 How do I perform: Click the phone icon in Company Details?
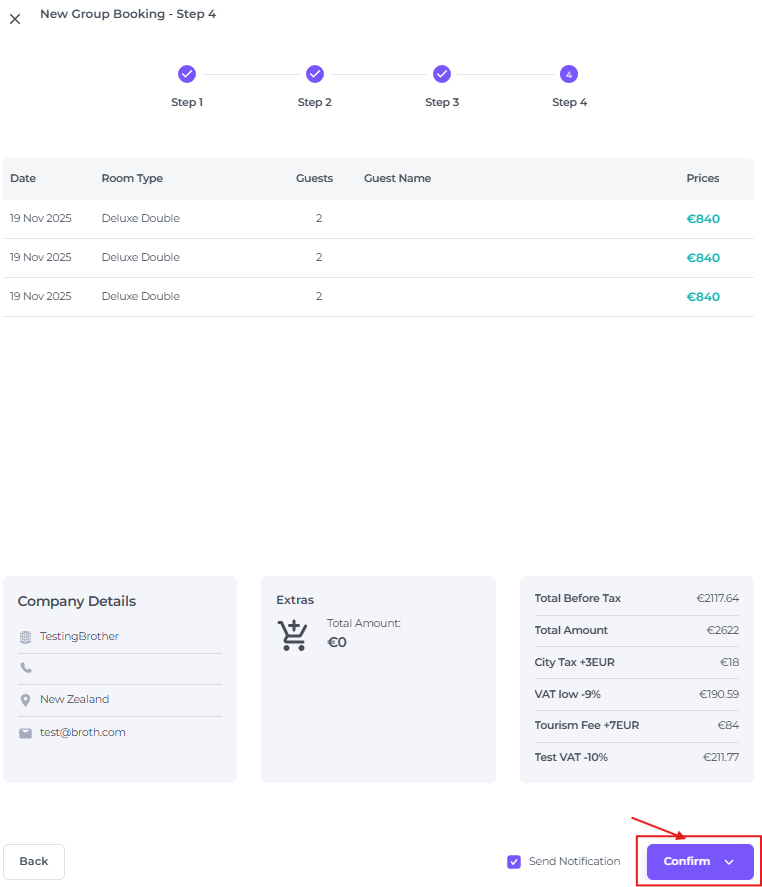[26, 668]
